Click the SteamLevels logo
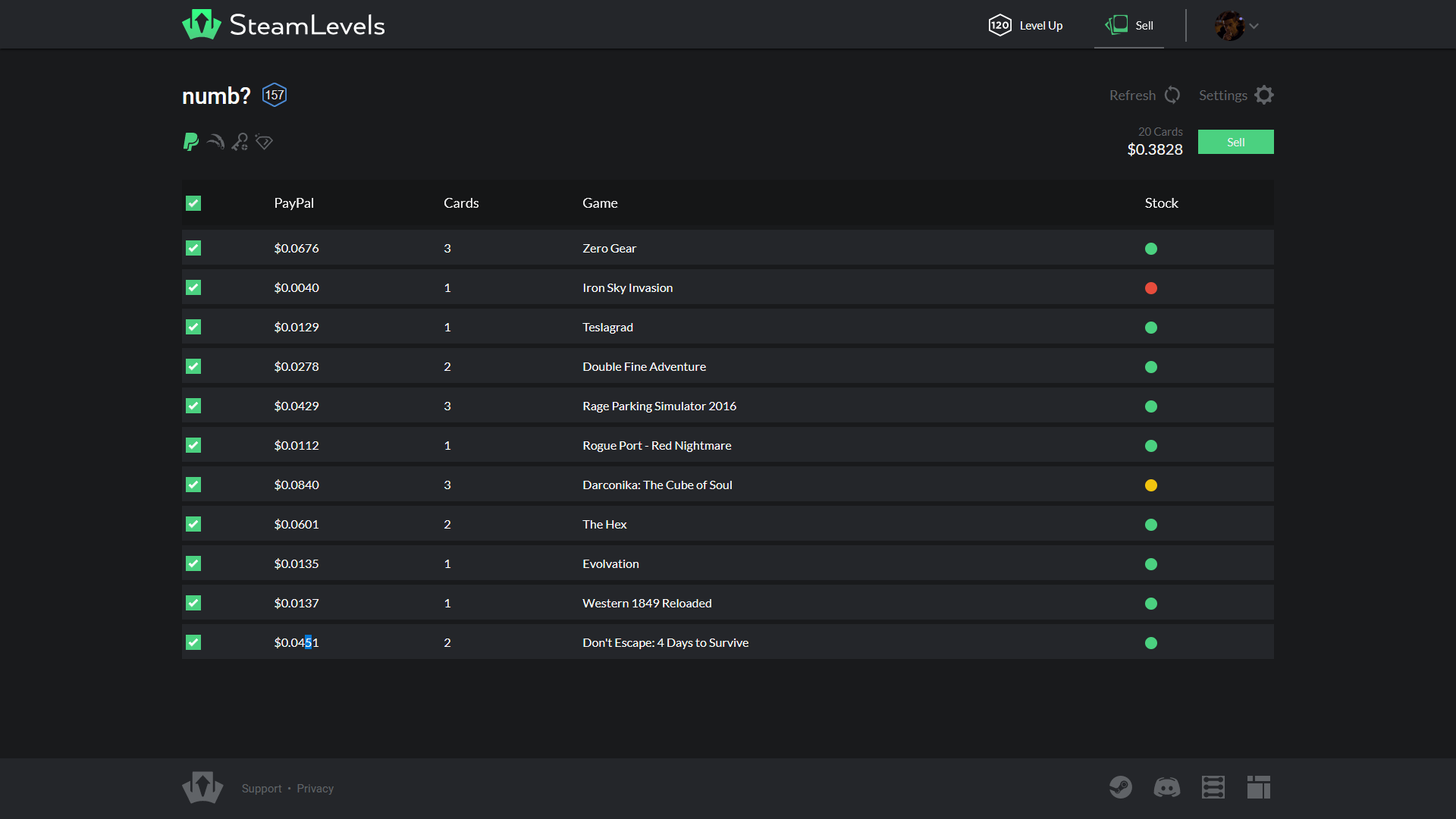Viewport: 1456px width, 819px height. pyautogui.click(x=283, y=24)
